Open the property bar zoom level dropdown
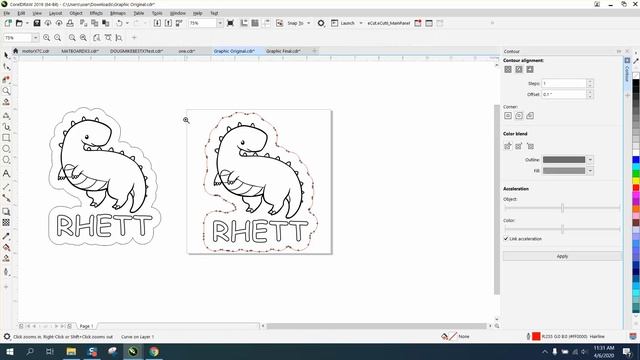The width and height of the screenshot is (640, 360). click(x=36, y=38)
